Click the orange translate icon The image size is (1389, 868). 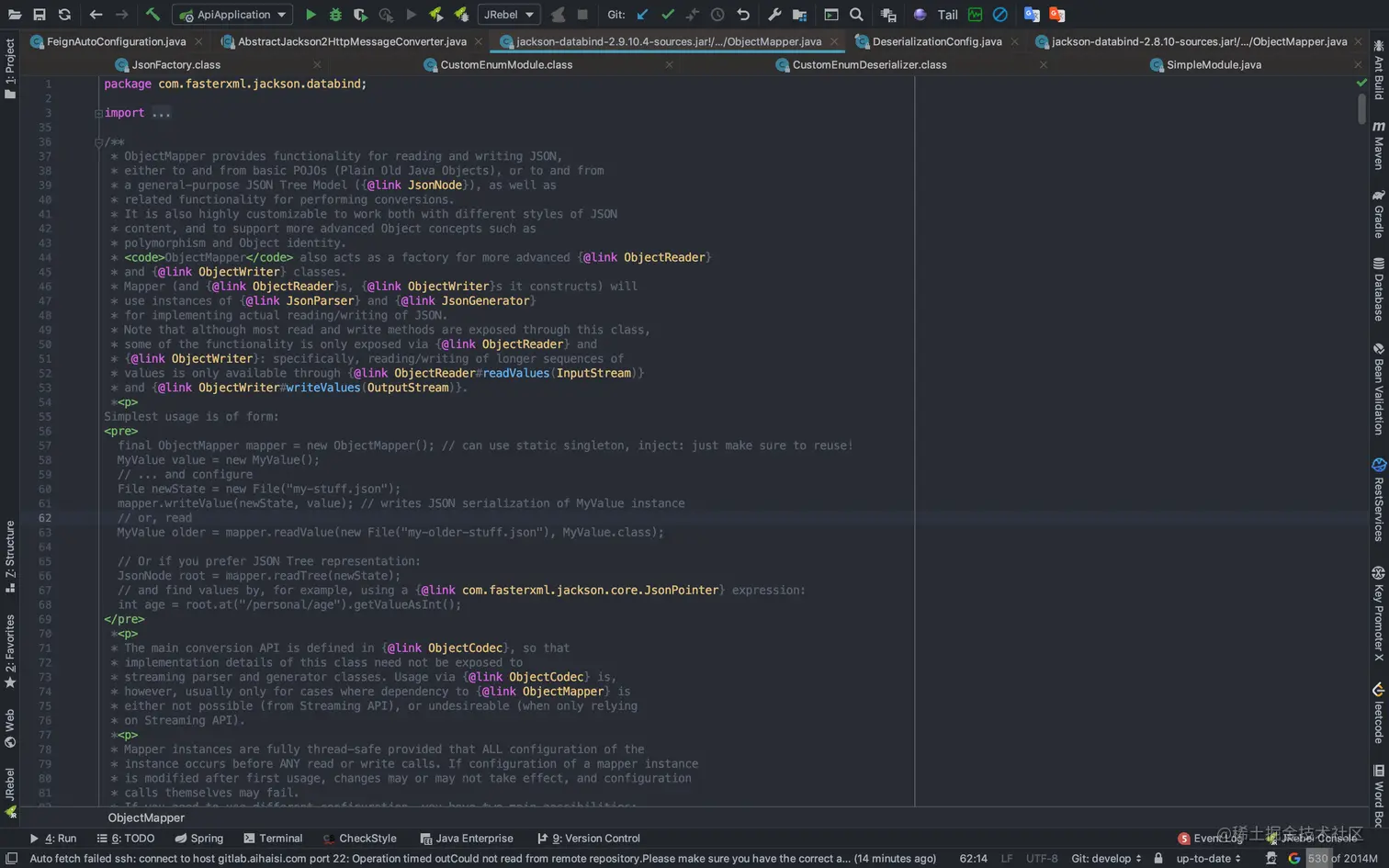1057,15
